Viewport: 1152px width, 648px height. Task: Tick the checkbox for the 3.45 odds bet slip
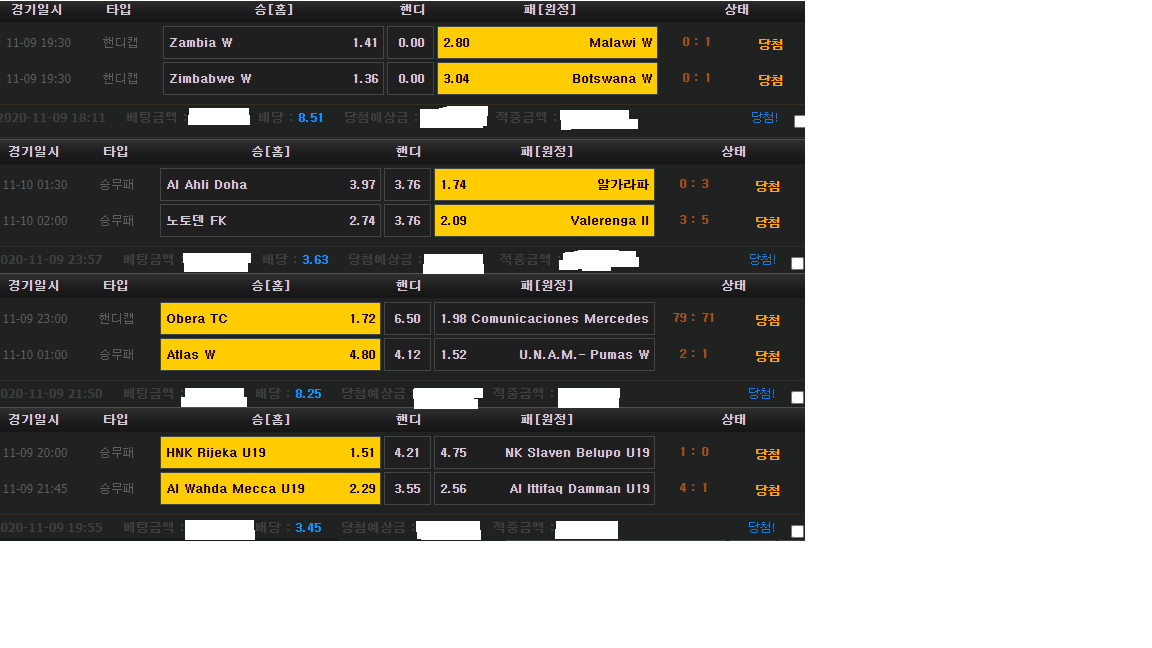coord(797,531)
